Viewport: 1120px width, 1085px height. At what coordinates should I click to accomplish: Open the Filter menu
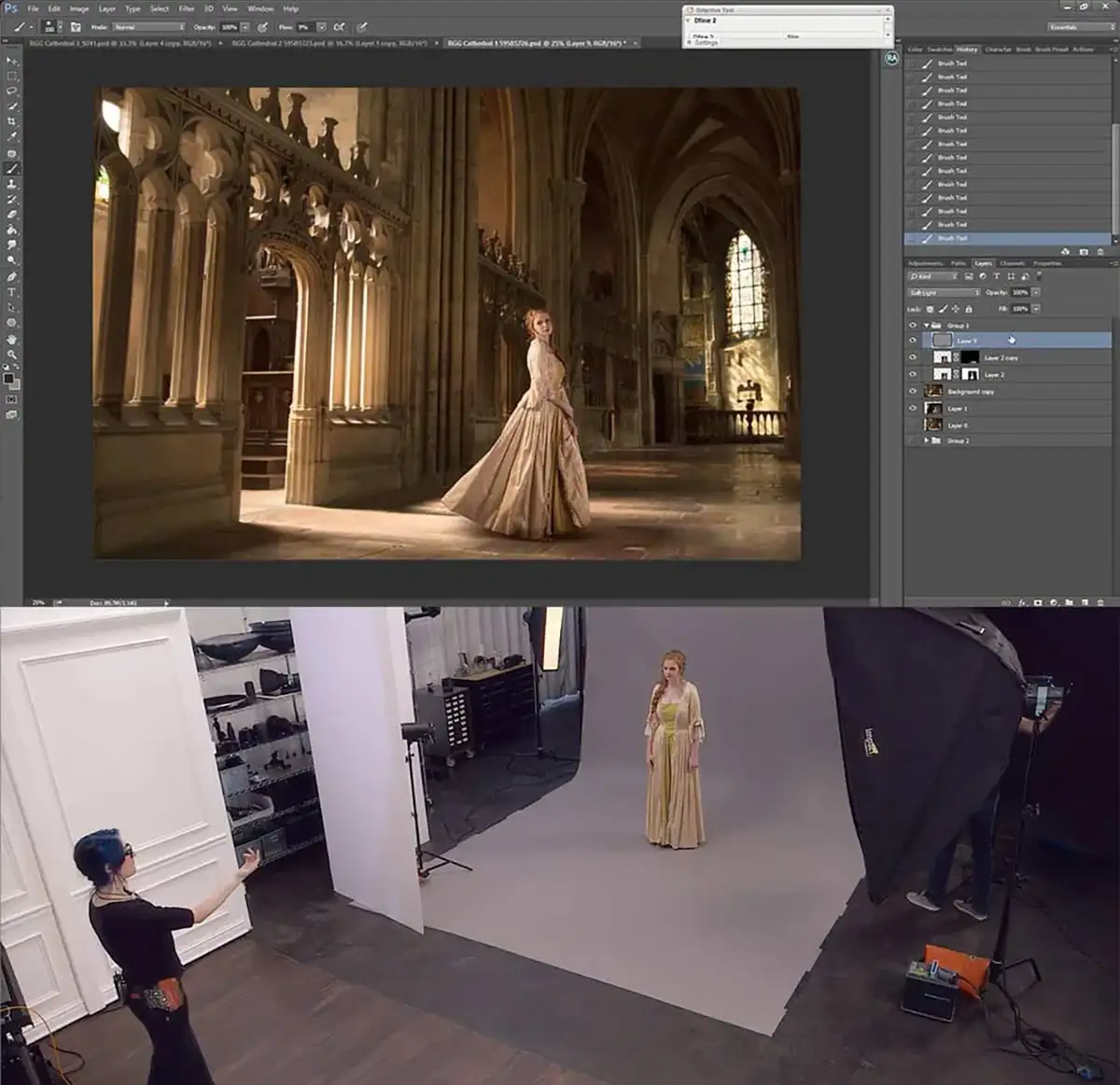[x=186, y=8]
